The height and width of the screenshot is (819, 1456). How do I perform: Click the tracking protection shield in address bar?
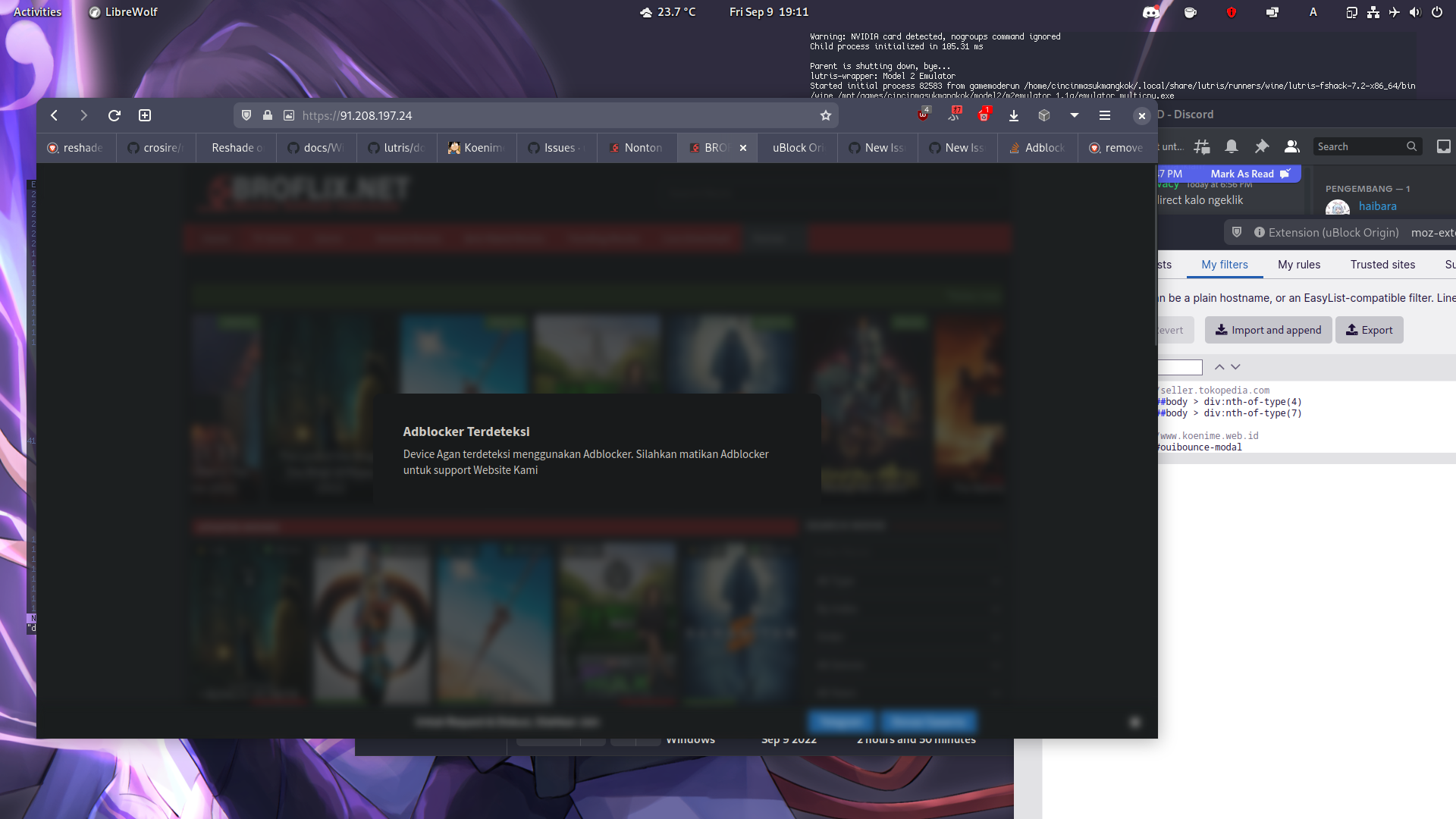click(x=246, y=115)
